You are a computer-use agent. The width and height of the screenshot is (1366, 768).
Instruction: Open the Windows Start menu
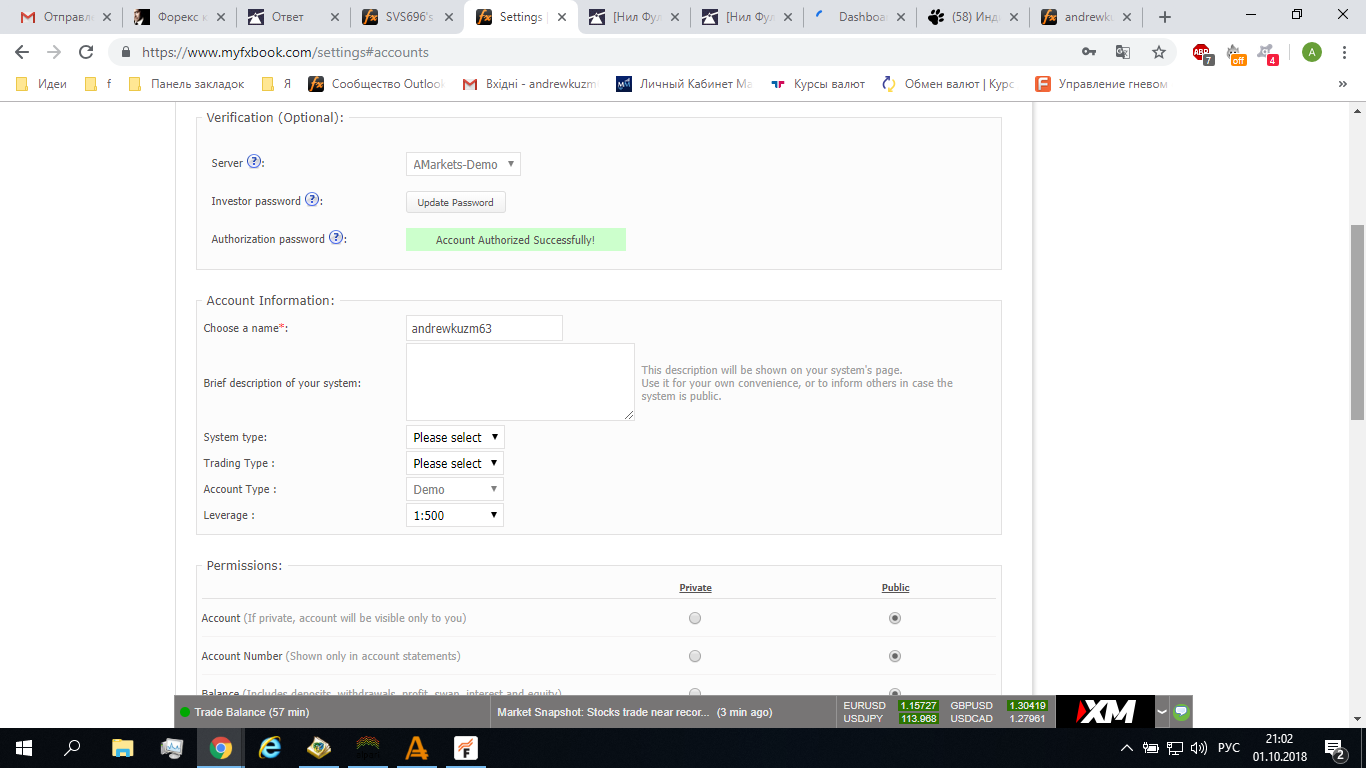(x=24, y=748)
